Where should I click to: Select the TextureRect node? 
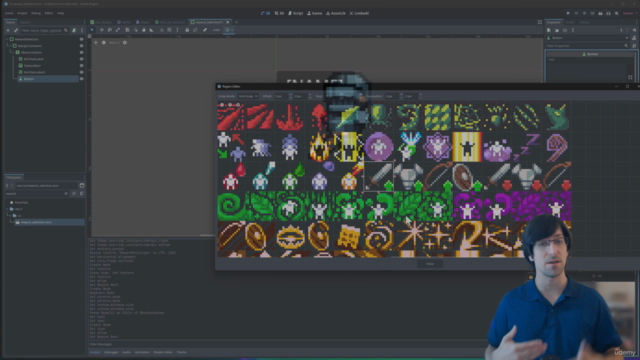[32, 65]
